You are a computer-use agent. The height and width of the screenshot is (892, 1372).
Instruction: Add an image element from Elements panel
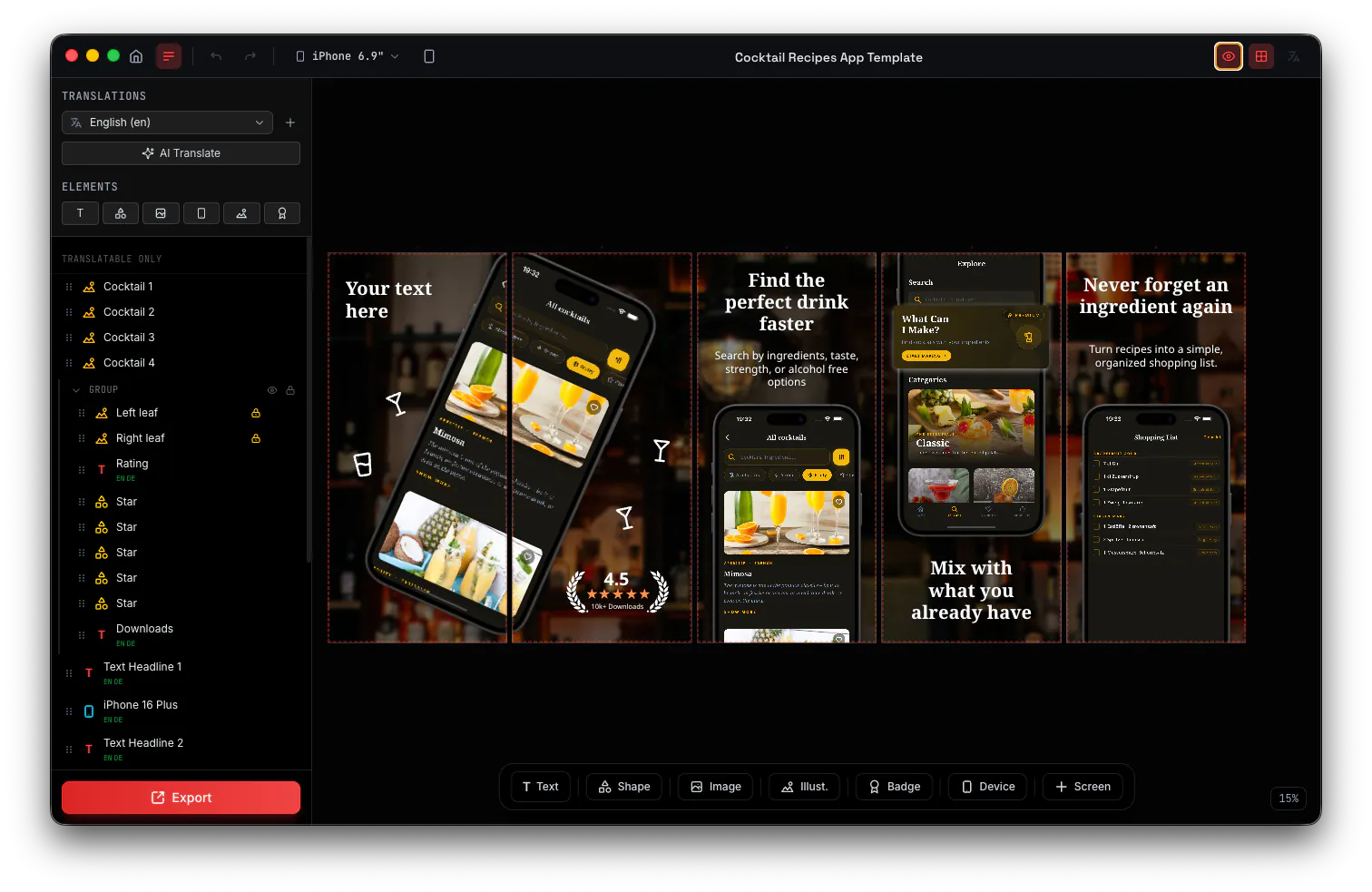pos(161,213)
